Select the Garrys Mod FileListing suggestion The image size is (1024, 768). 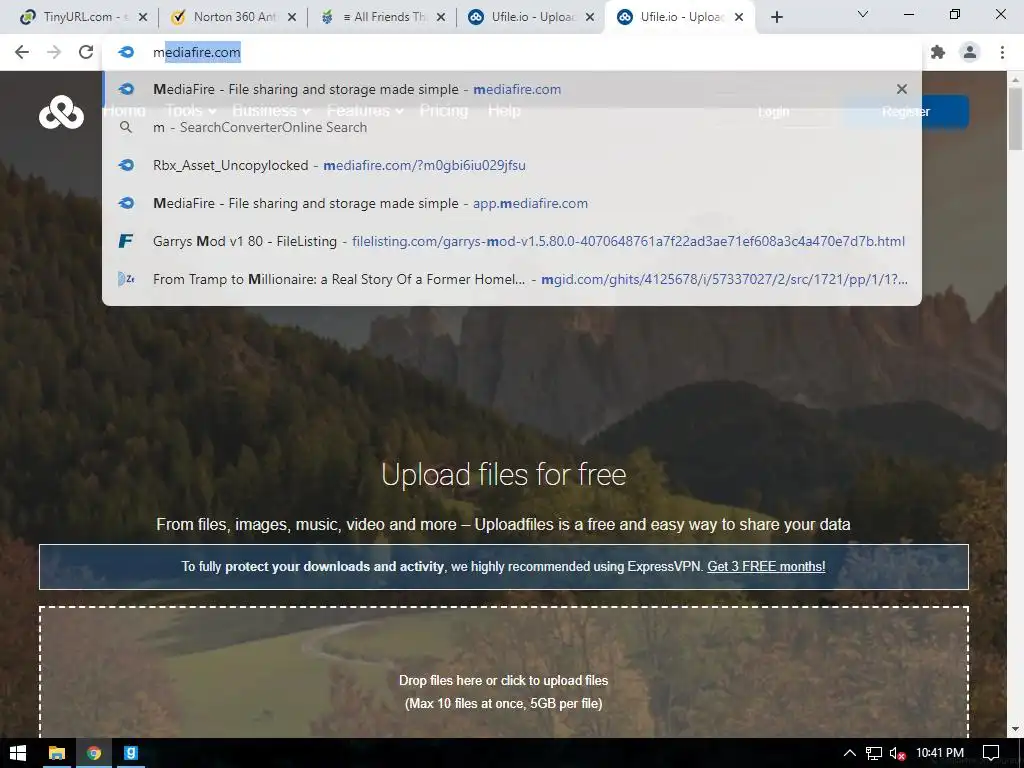[512, 241]
